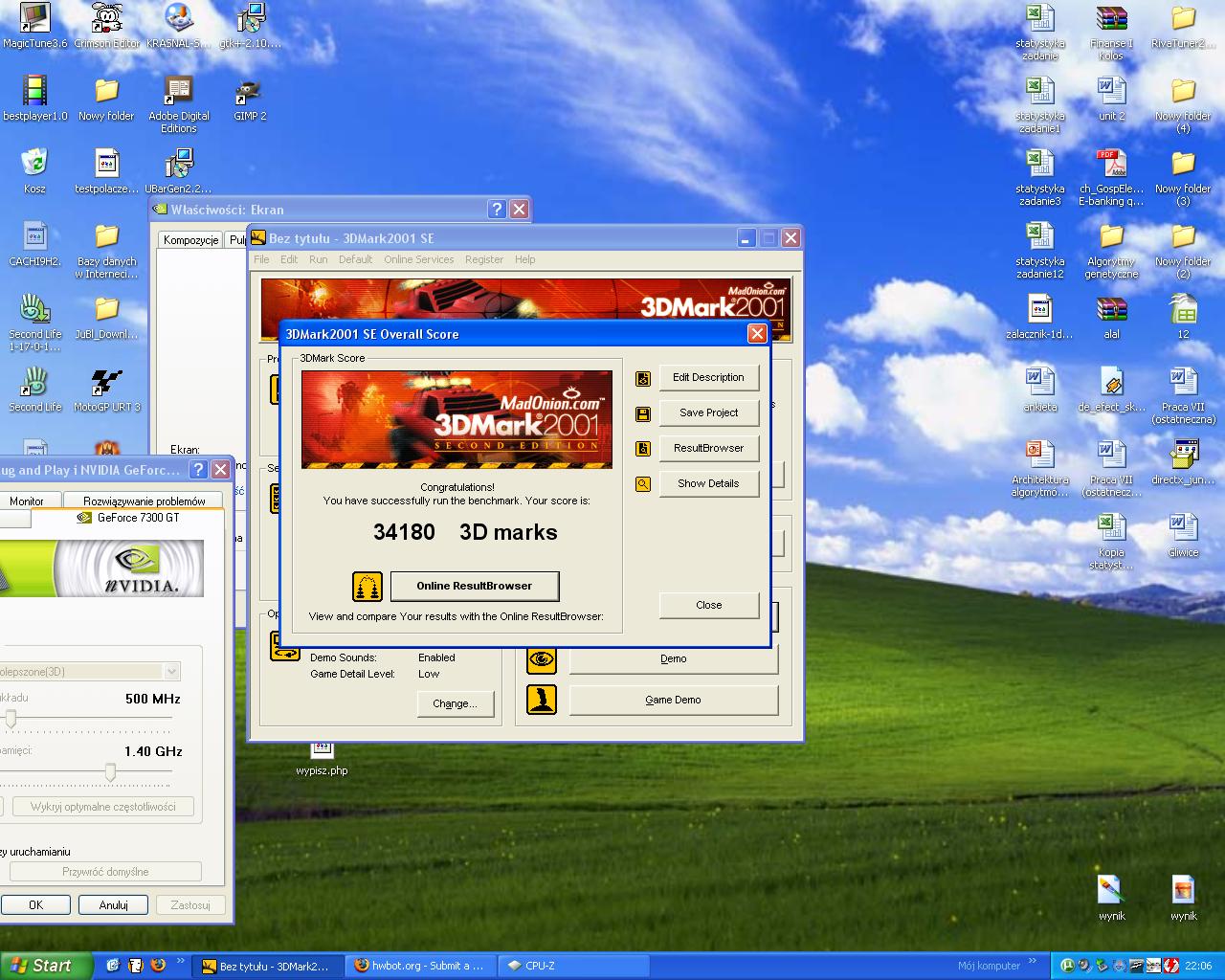Click Online ResultBrowser button
The height and width of the screenshot is (980, 1225).
(x=474, y=586)
